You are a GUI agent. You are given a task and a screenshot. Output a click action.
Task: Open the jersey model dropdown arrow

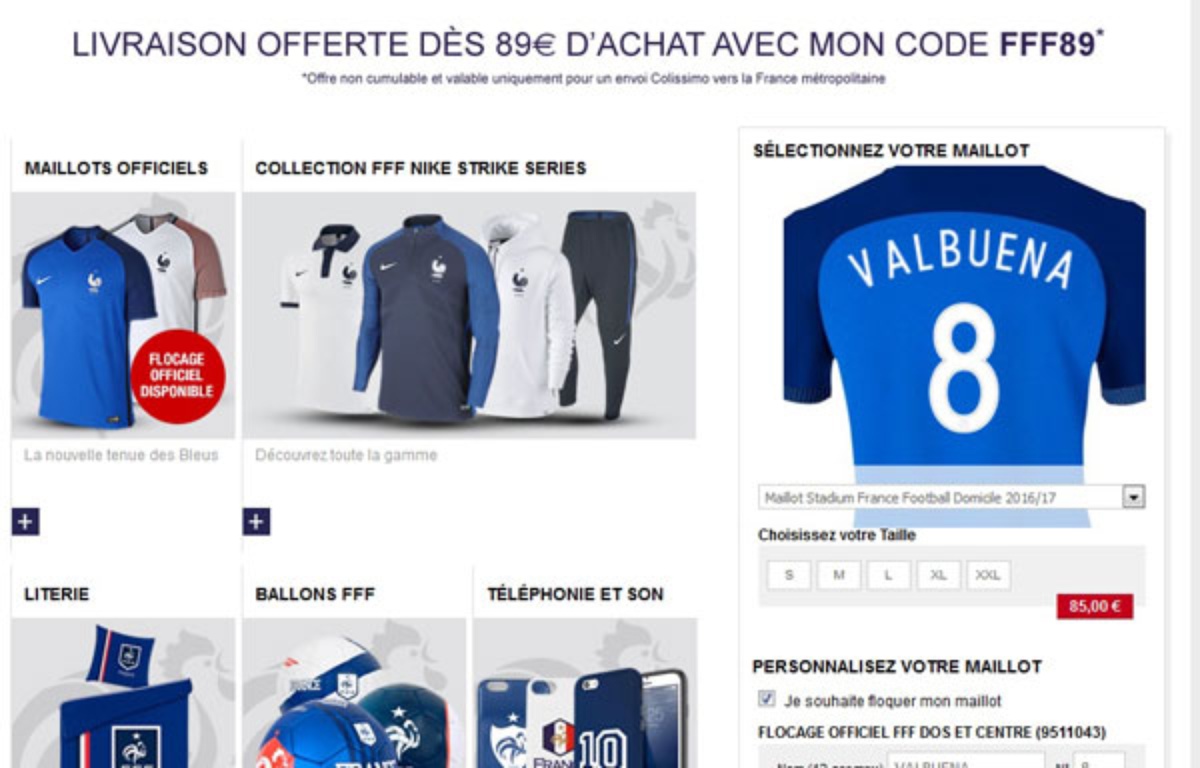tap(1134, 497)
